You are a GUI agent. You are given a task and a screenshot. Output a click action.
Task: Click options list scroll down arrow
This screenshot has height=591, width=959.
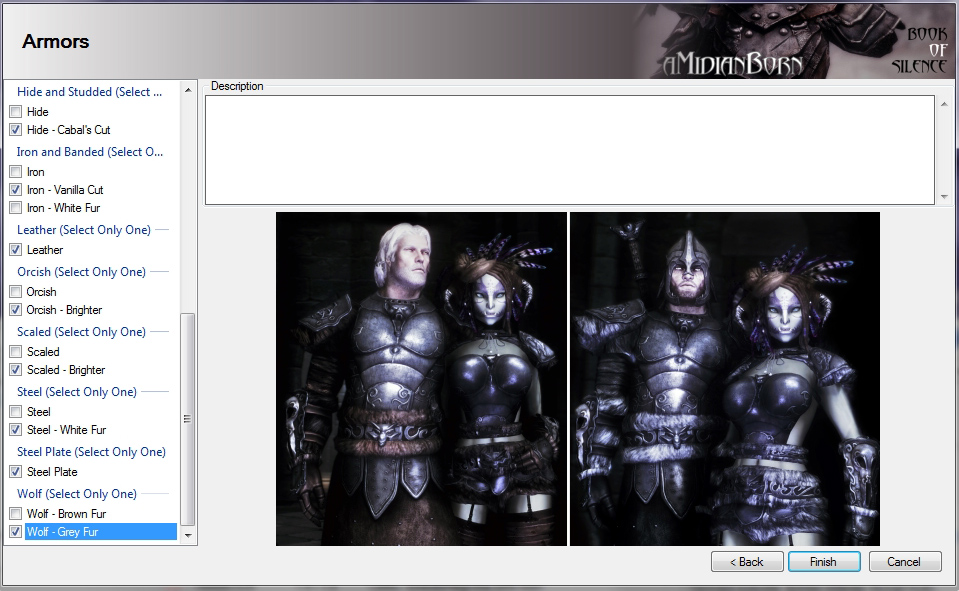click(x=188, y=535)
